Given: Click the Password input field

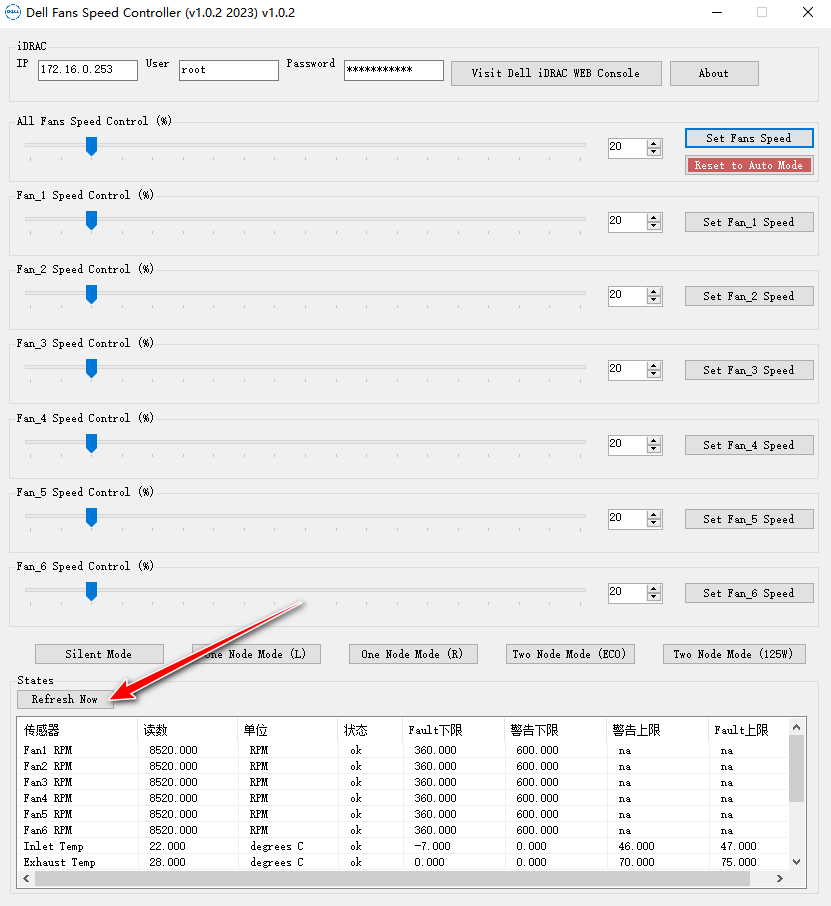Looking at the screenshot, I should [x=394, y=70].
